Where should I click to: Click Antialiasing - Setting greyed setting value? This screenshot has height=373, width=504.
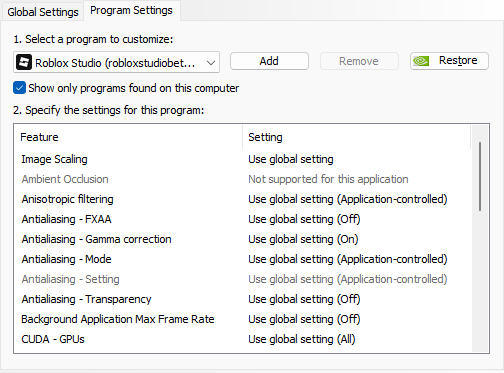(x=348, y=279)
